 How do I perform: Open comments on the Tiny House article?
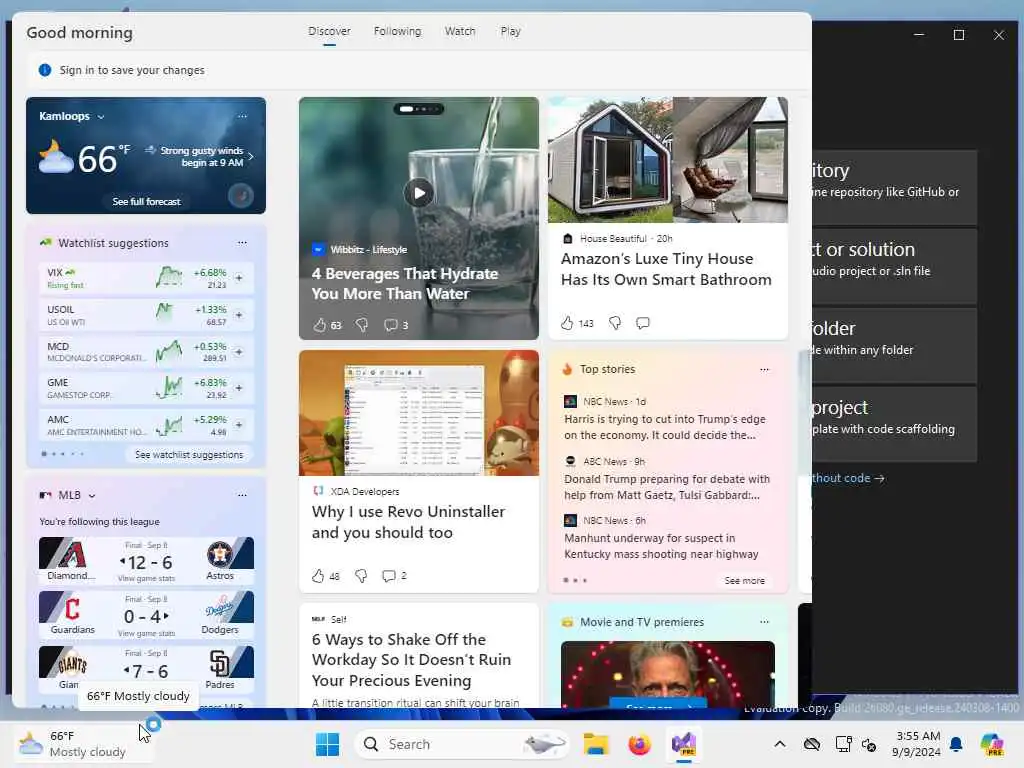643,323
